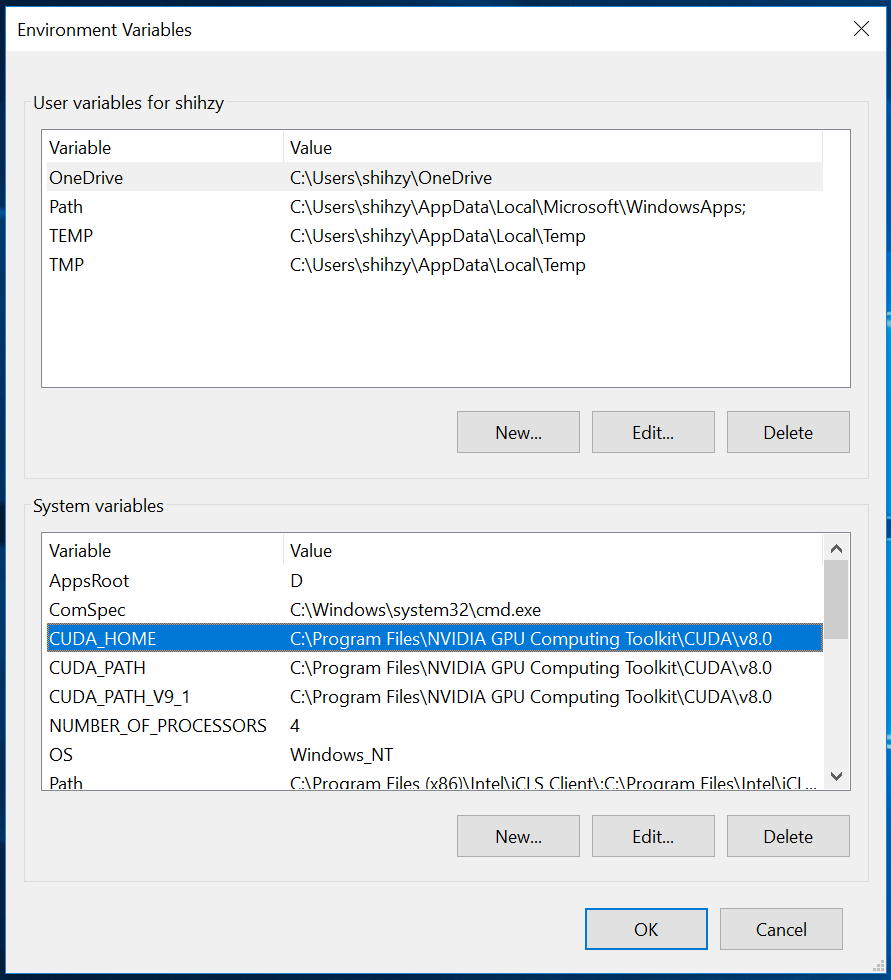891x980 pixels.
Task: Click TMP's C:\Users\shihzy\AppData\Local\Temp value
Action: pos(437,264)
